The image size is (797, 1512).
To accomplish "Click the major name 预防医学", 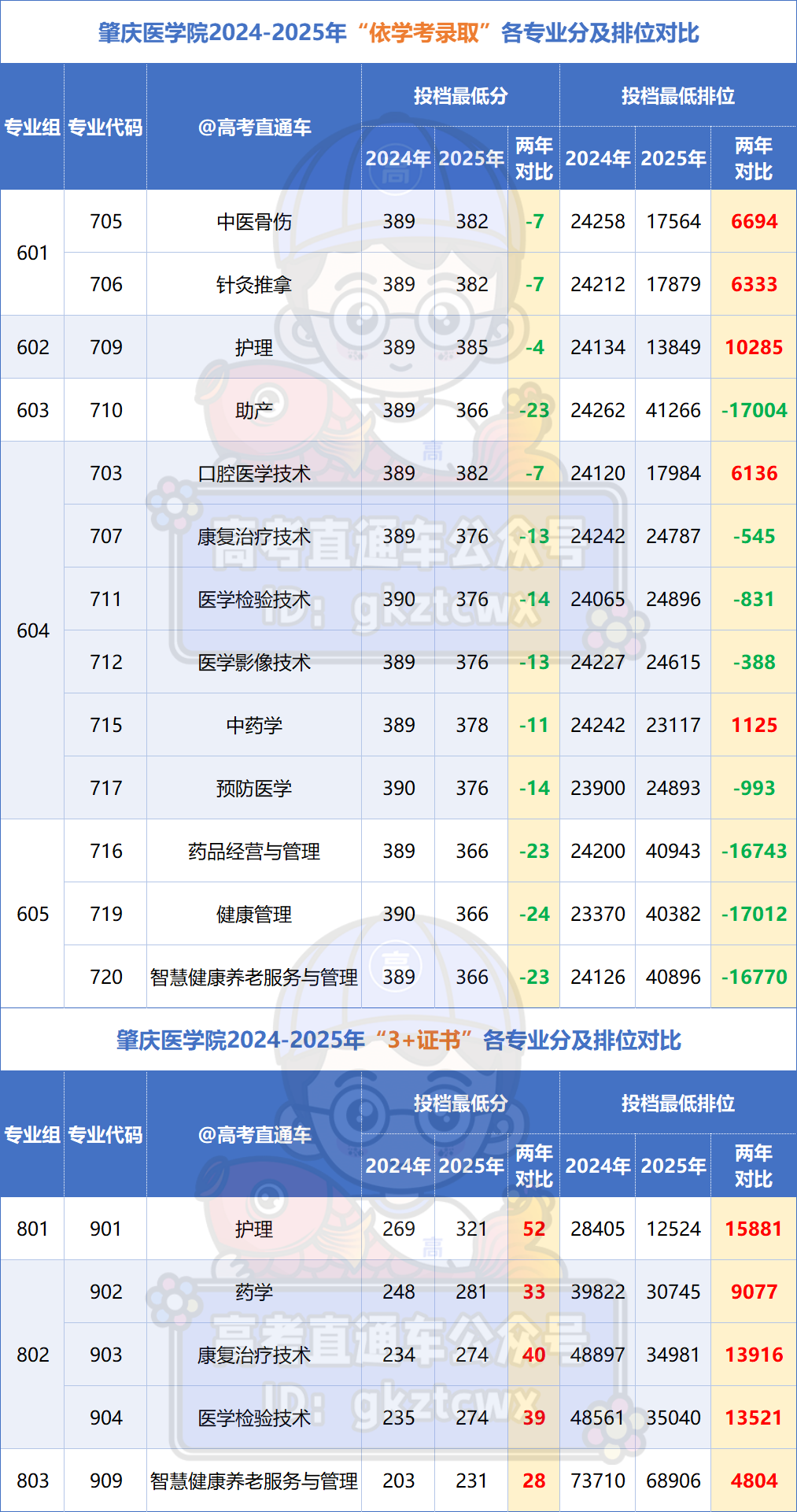I will (x=254, y=789).
